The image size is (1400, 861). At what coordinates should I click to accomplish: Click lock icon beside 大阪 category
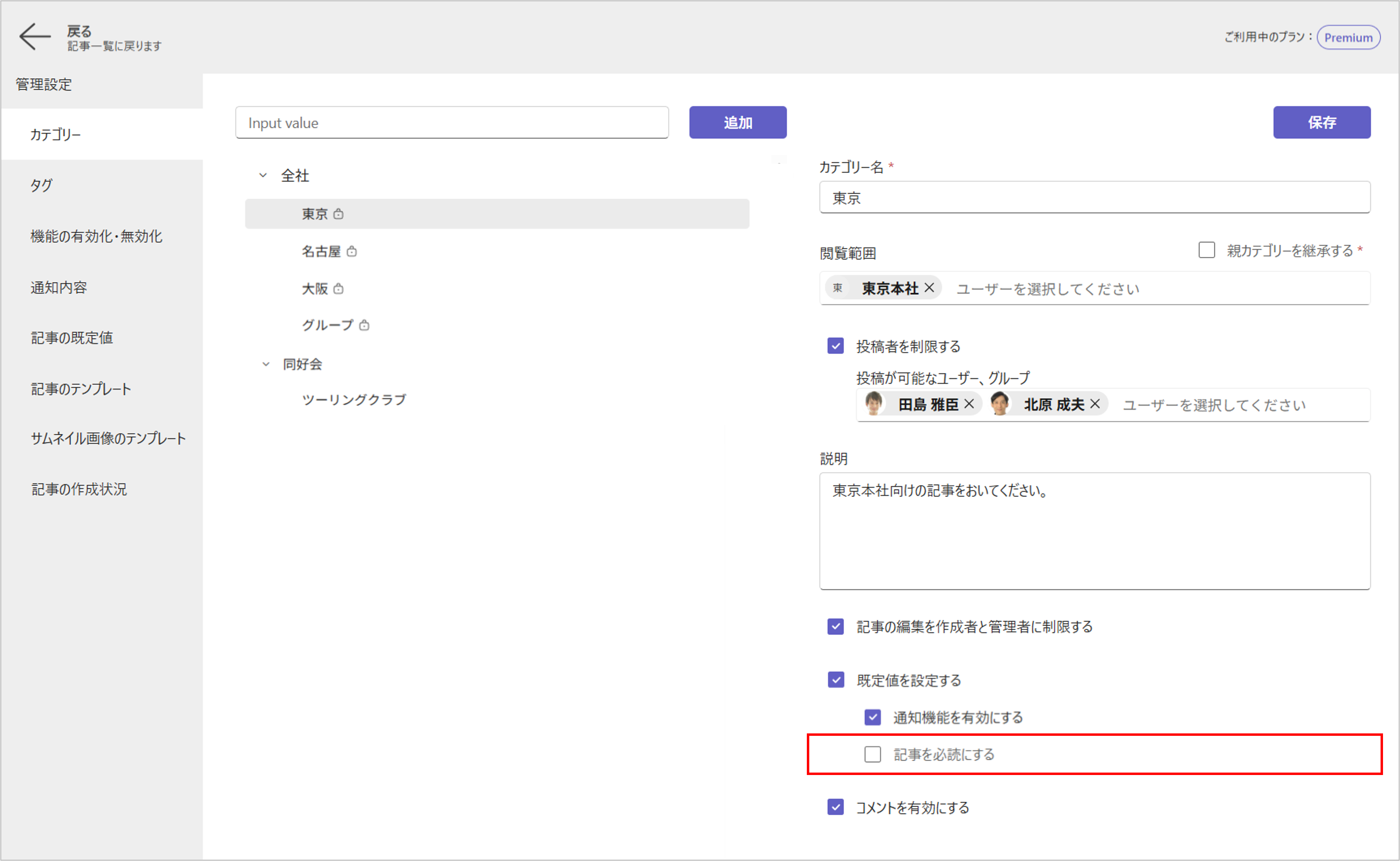(x=338, y=289)
